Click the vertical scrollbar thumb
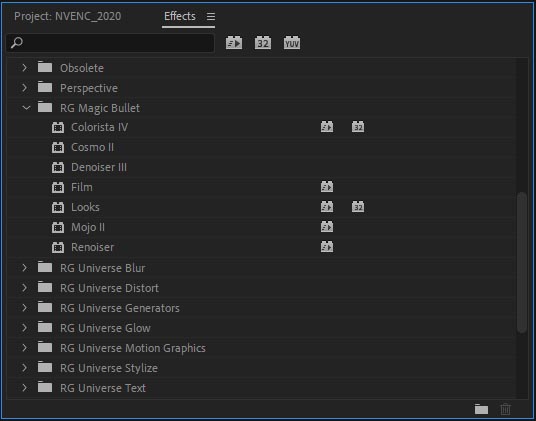Image resolution: width=536 pixels, height=421 pixels. click(x=522, y=262)
